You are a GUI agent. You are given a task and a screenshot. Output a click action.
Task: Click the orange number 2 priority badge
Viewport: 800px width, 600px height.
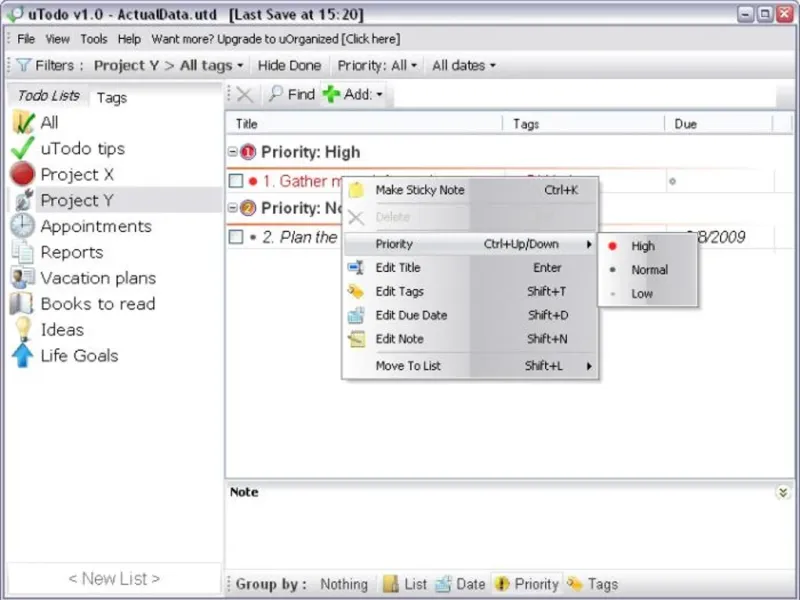[248, 208]
